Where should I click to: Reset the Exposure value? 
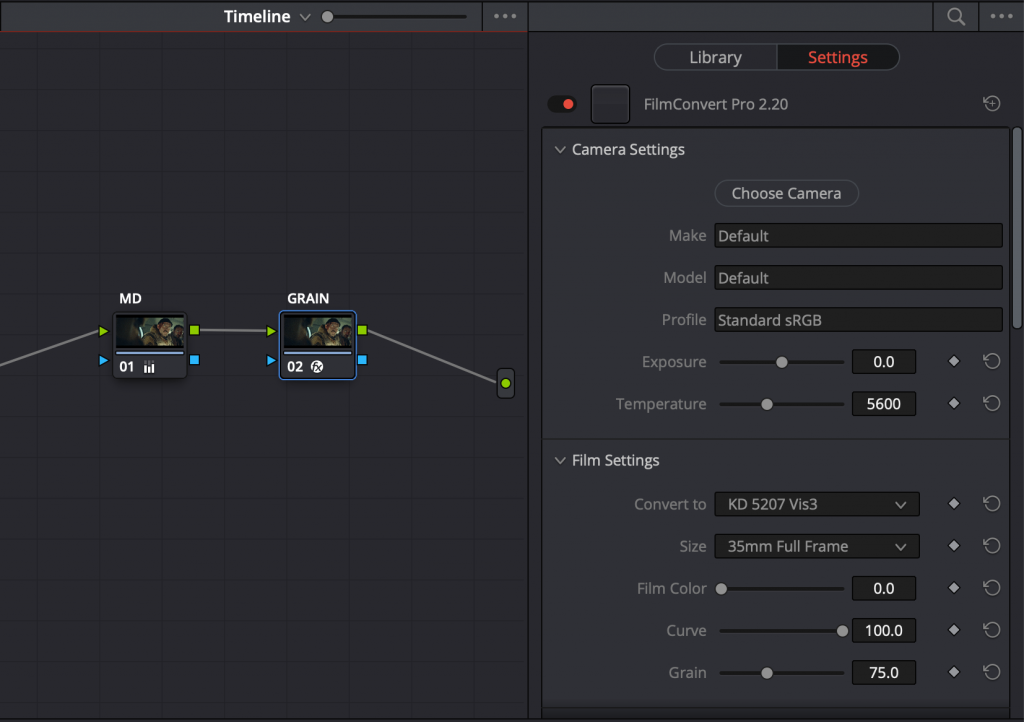click(991, 361)
